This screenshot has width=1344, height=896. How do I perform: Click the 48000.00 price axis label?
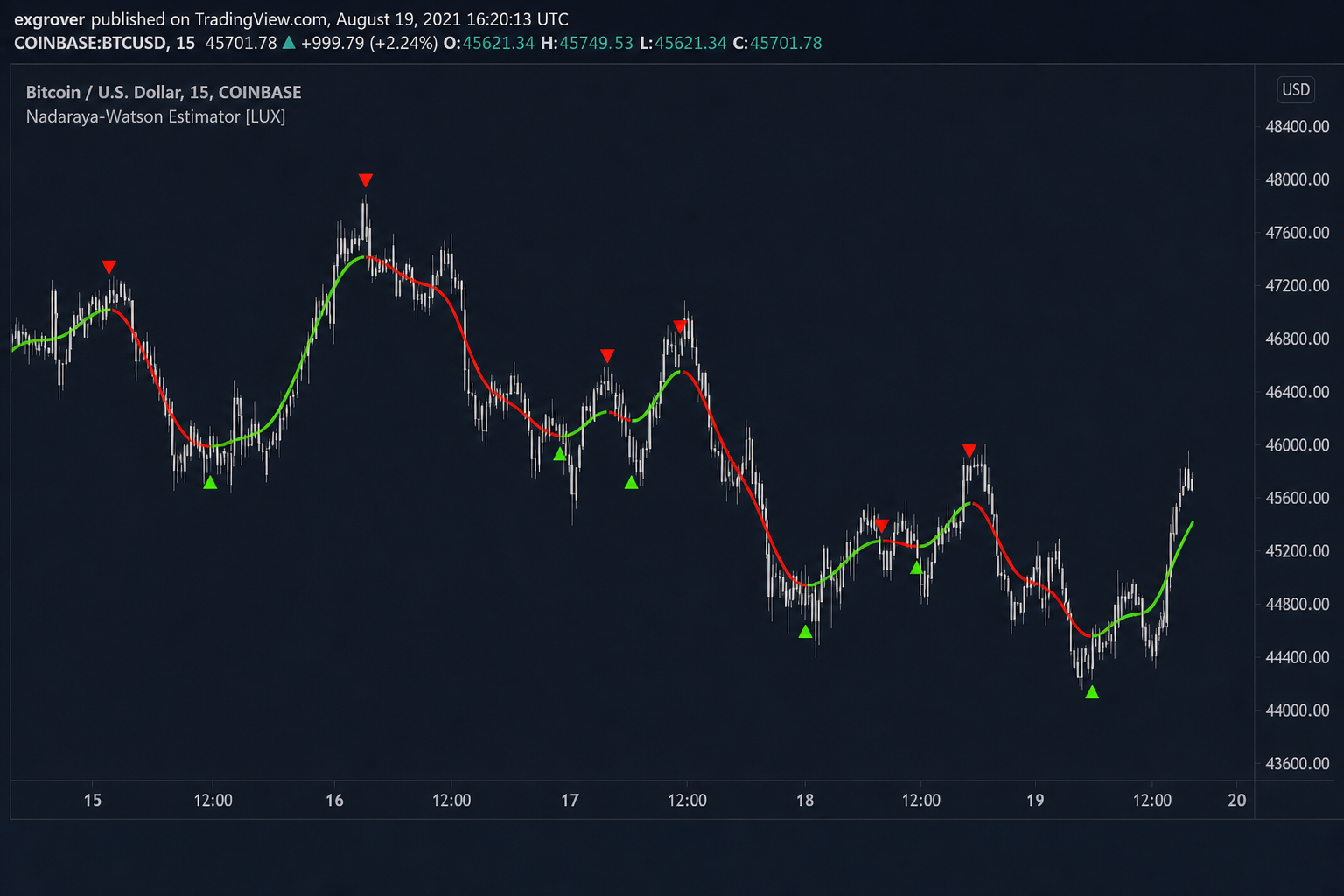click(1298, 179)
